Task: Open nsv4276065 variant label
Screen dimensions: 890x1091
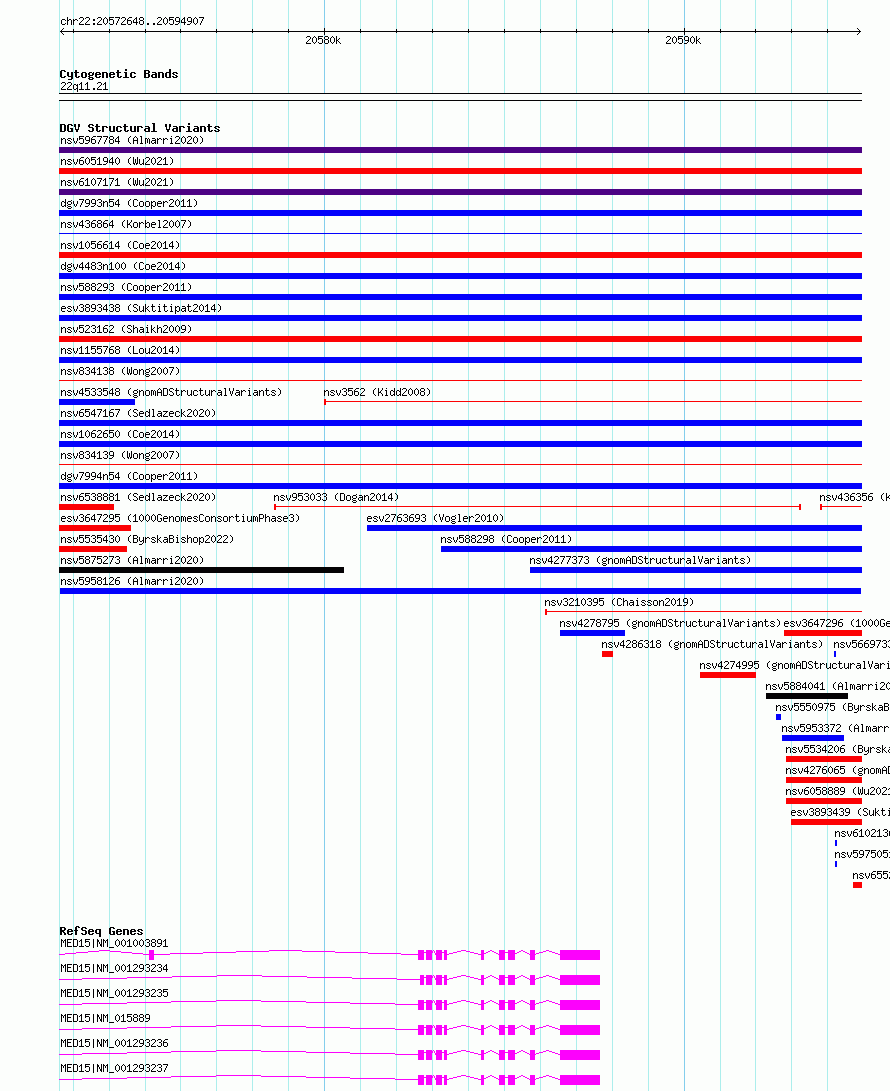Action: coord(837,770)
